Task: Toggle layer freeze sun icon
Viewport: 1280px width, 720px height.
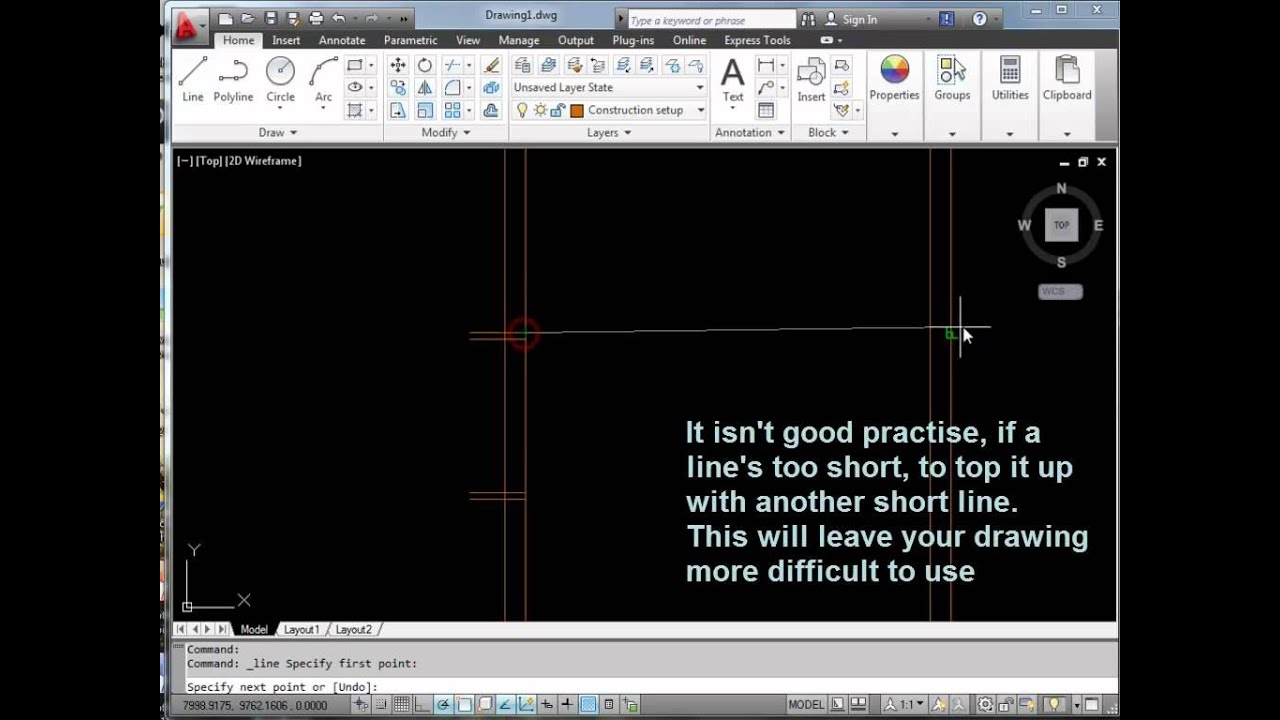Action: pos(540,110)
